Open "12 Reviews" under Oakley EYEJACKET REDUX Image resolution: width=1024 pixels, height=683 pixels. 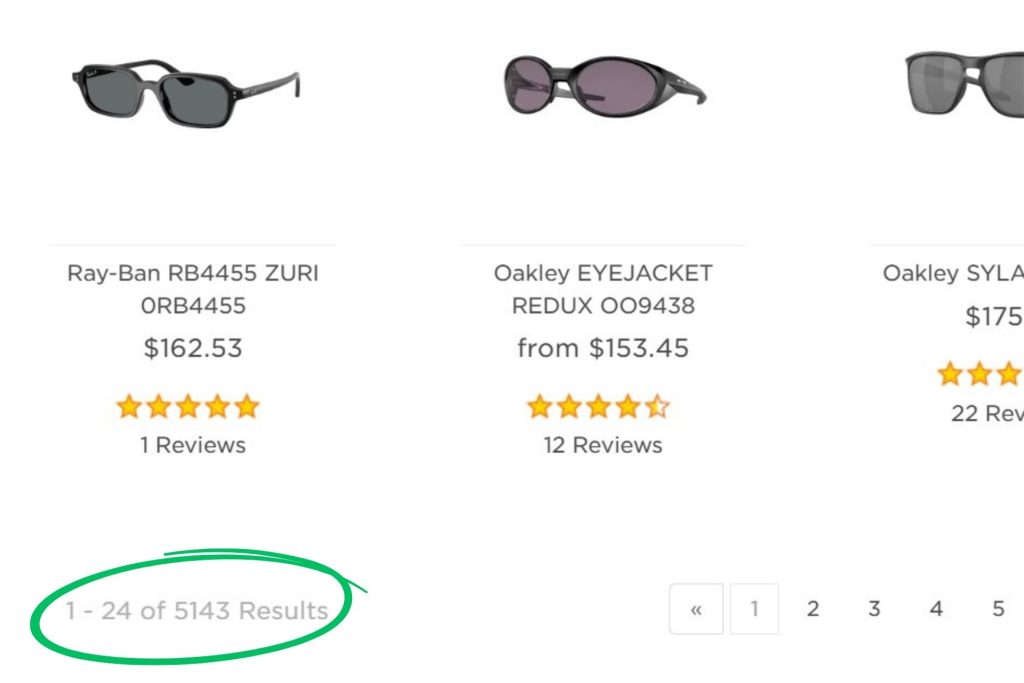point(604,445)
